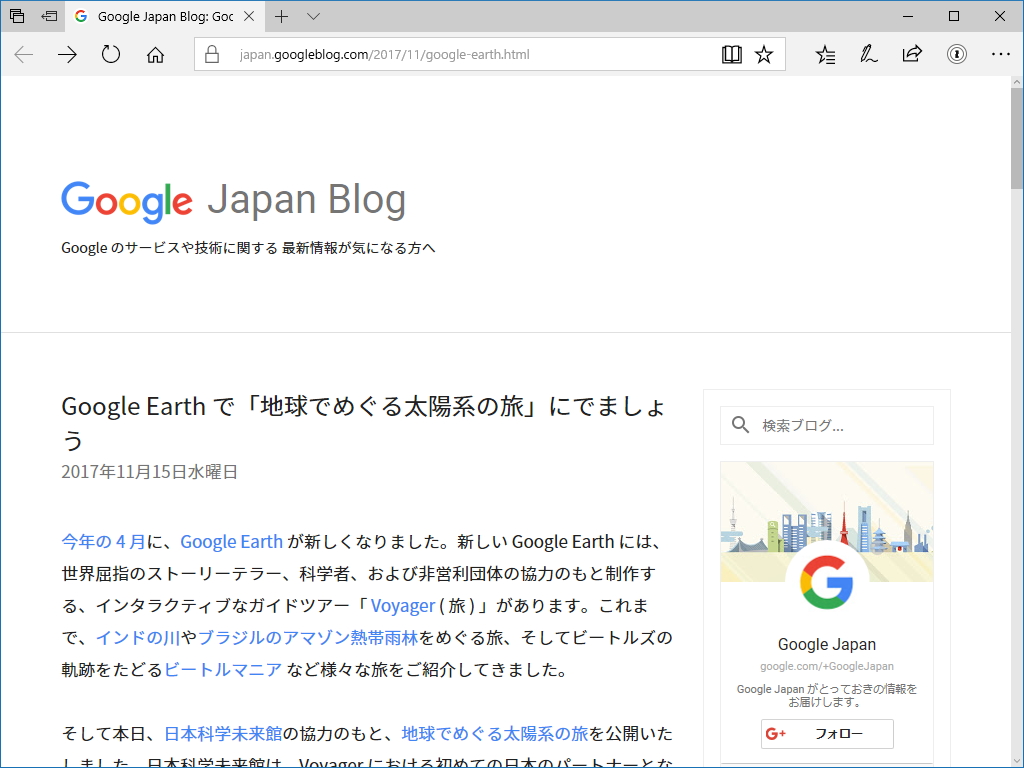The height and width of the screenshot is (768, 1024).
Task: Open the Hub panel in Edge toolbar
Action: 824,55
